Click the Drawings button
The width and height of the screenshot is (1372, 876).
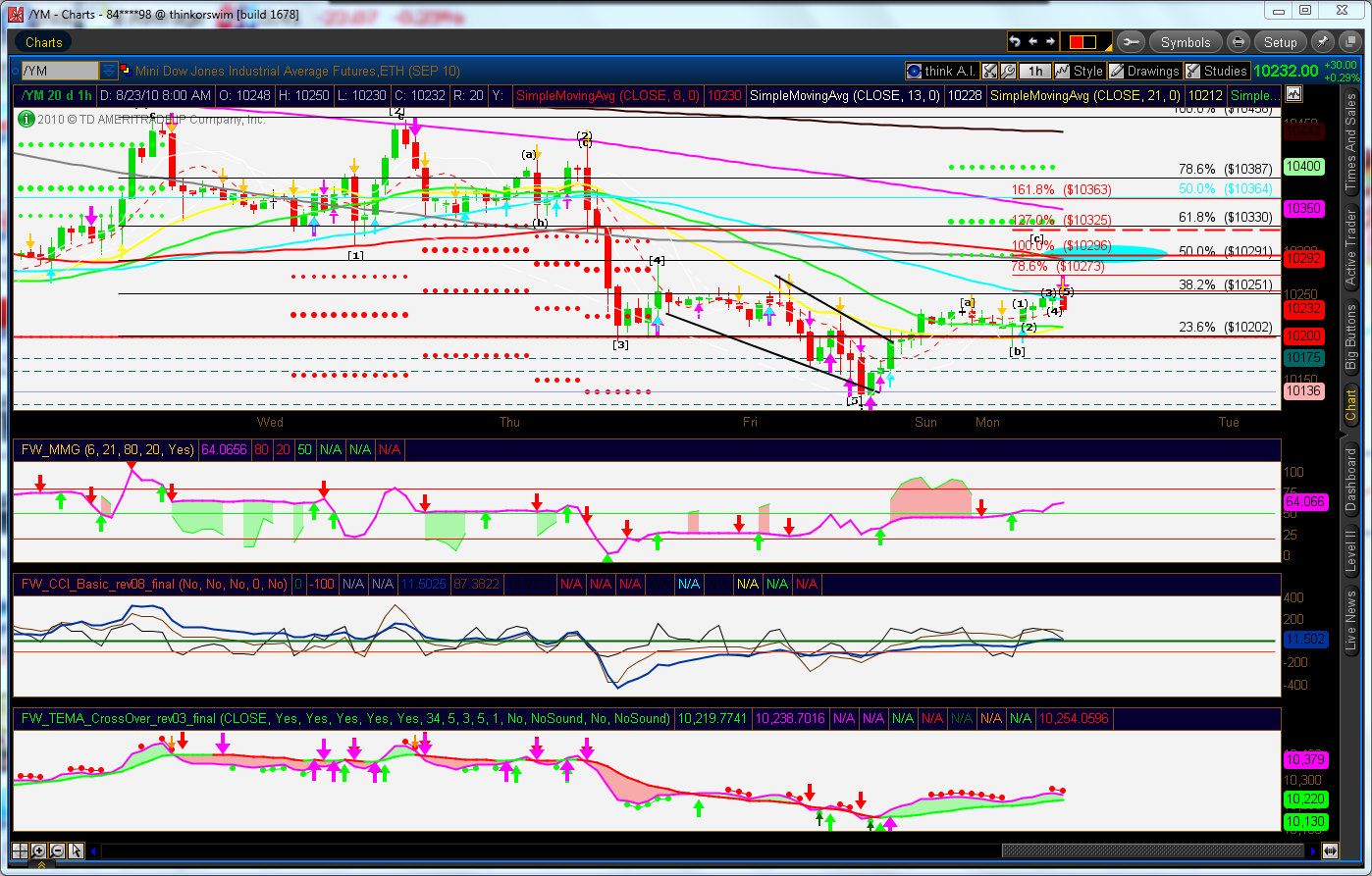point(1144,71)
